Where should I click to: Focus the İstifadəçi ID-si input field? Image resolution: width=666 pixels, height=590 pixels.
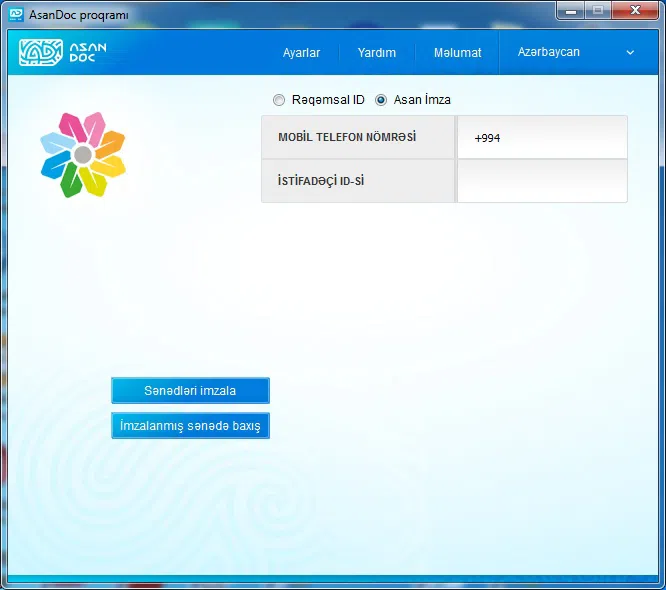(542, 181)
